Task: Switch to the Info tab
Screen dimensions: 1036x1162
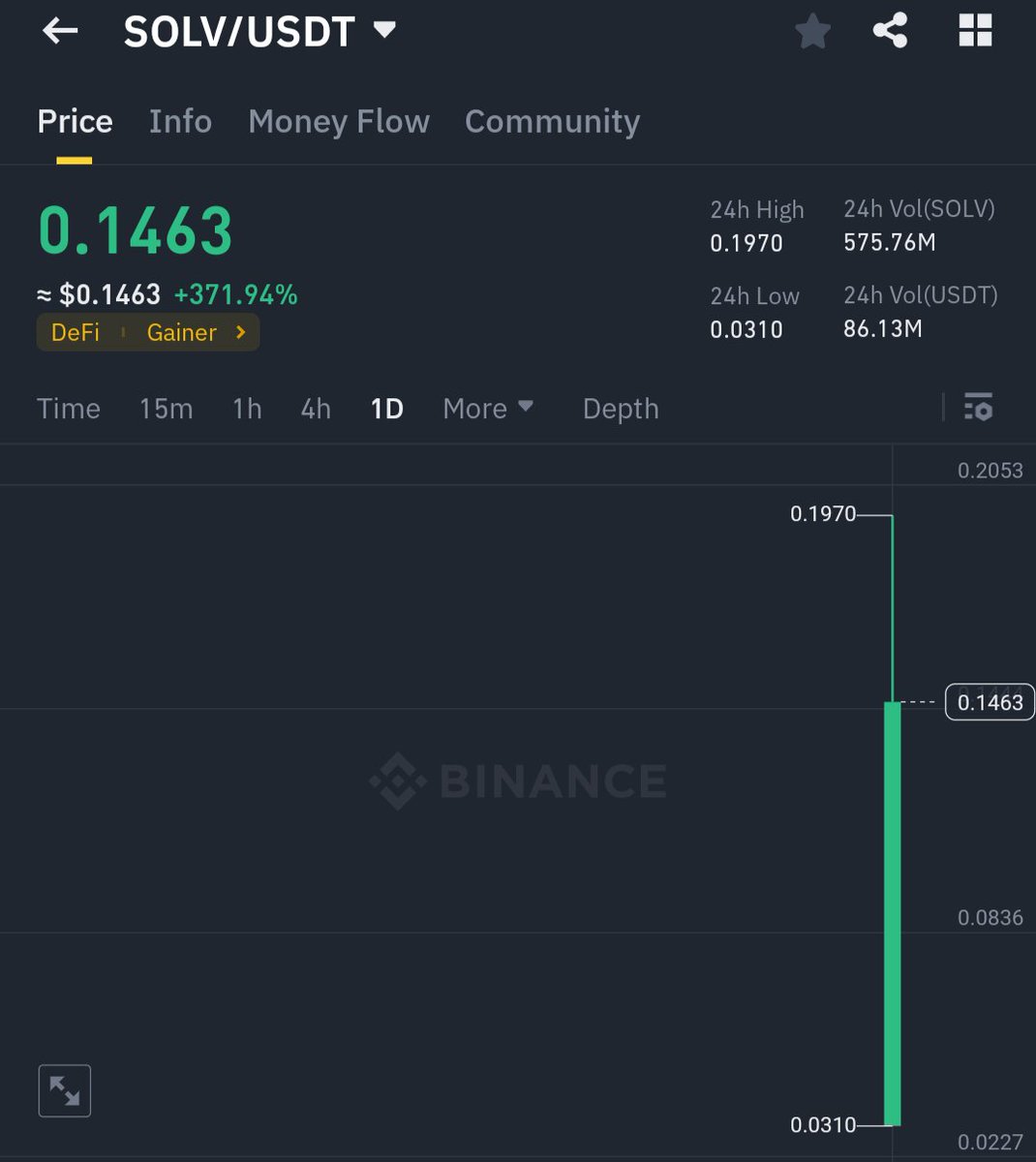Action: point(180,122)
